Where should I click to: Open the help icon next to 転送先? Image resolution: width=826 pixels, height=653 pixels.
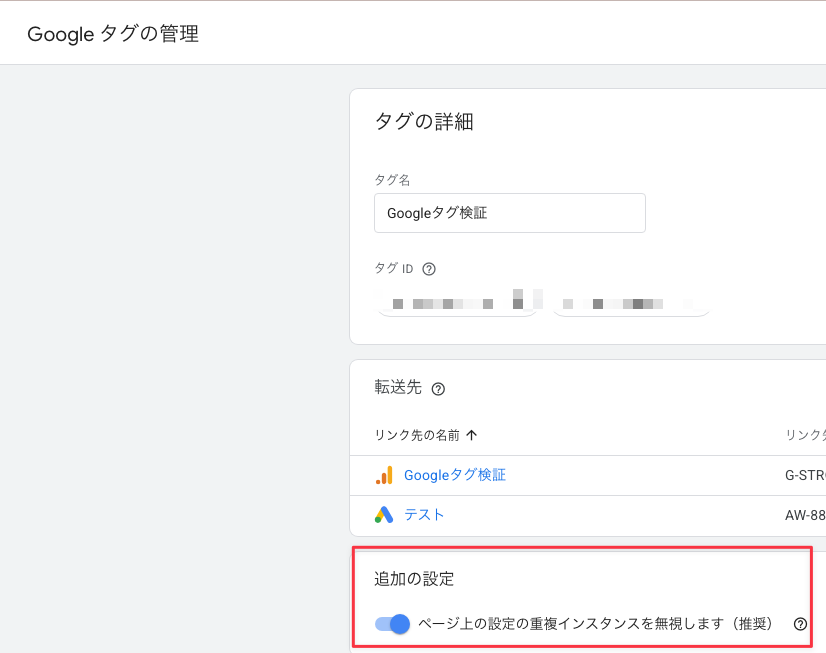click(438, 389)
